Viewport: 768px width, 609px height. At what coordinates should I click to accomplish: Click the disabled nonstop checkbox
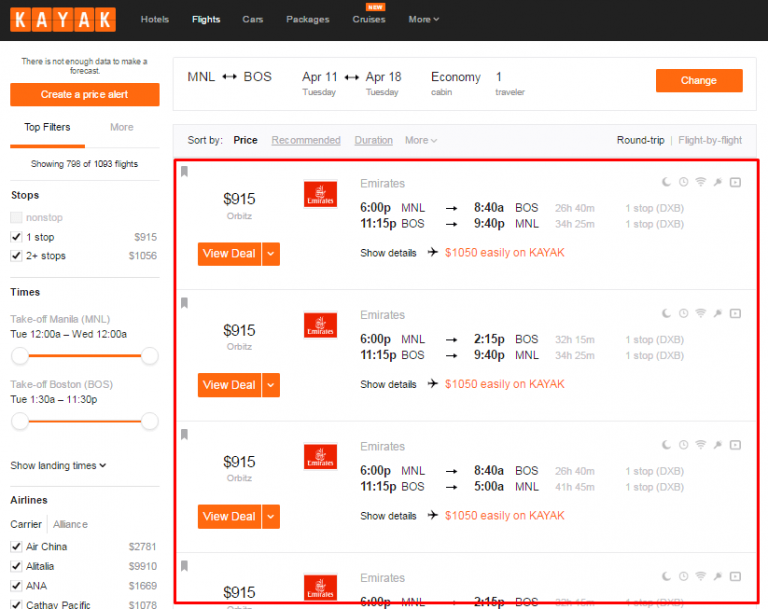[16, 217]
